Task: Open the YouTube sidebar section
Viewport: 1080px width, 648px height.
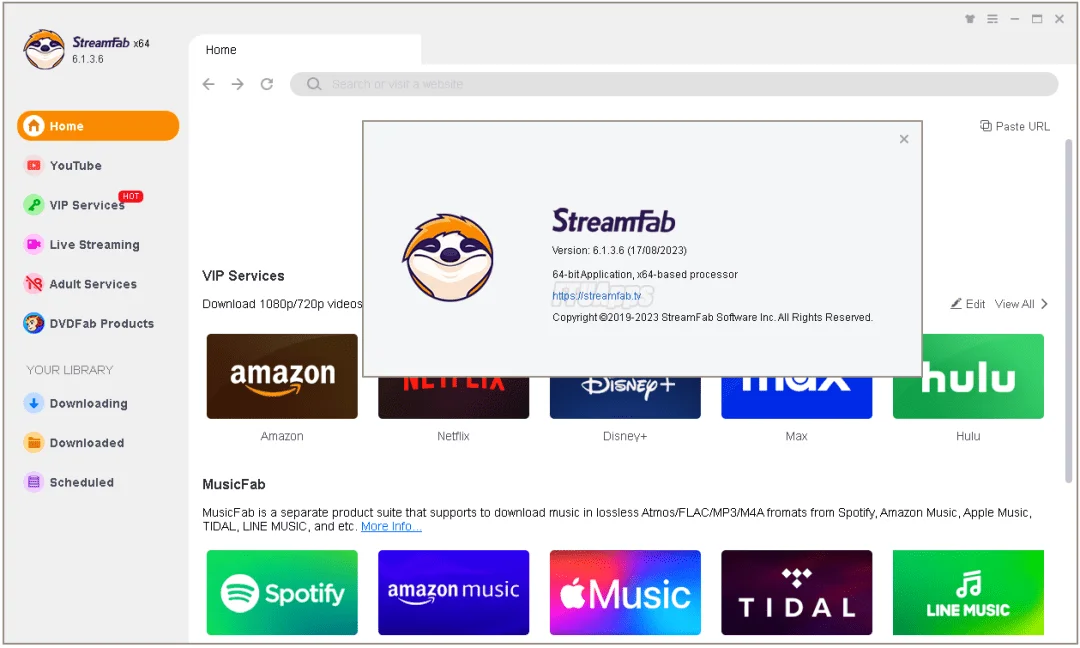Action: pos(98,165)
